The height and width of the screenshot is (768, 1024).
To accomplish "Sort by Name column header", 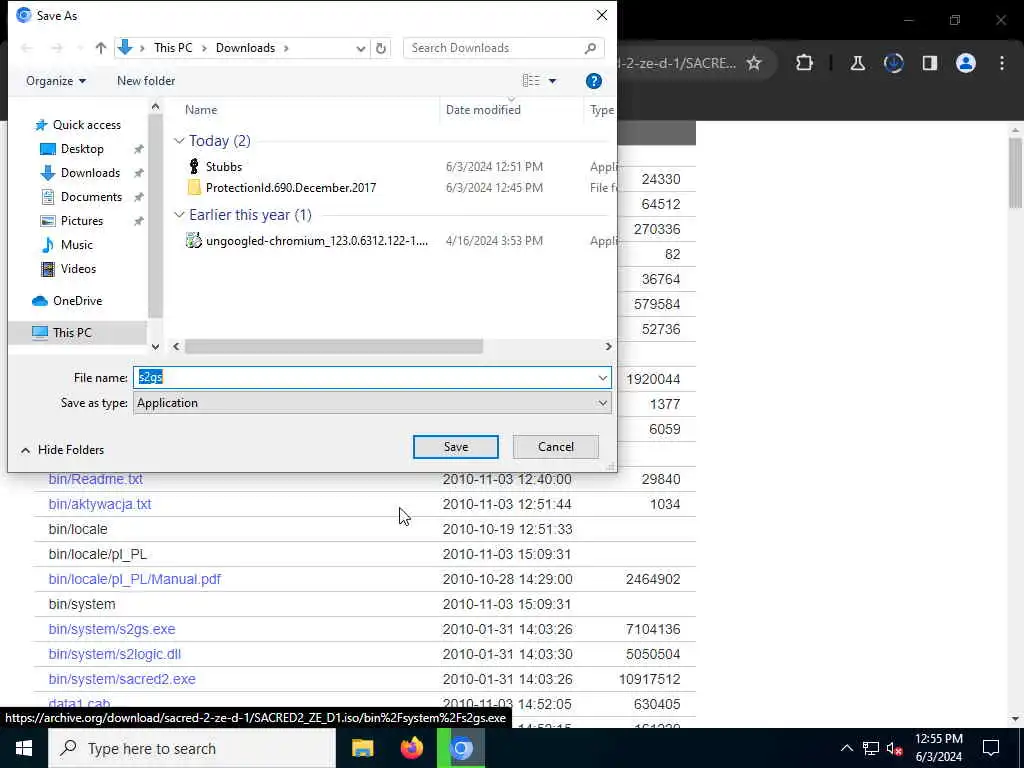I will tap(200, 110).
